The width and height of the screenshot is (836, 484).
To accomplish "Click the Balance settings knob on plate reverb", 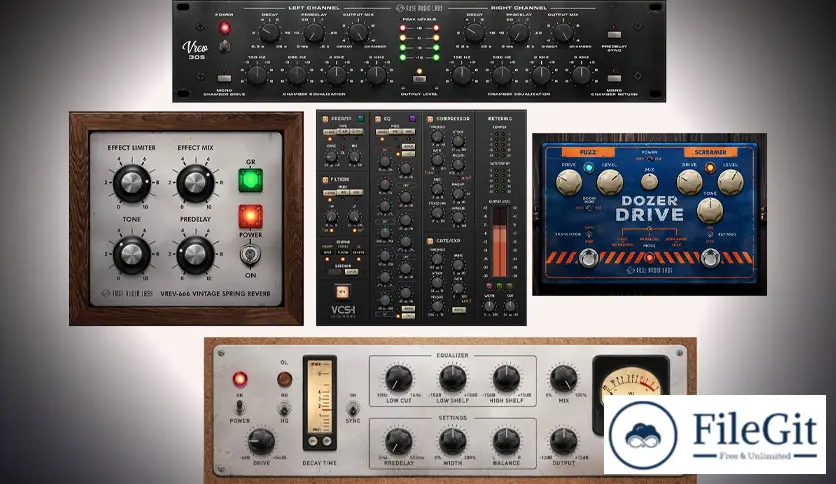I will [x=507, y=441].
